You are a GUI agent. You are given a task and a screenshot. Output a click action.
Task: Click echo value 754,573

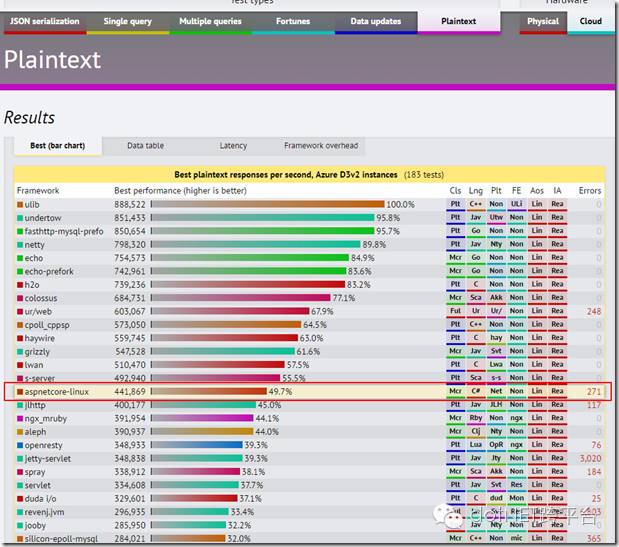click(x=130, y=258)
